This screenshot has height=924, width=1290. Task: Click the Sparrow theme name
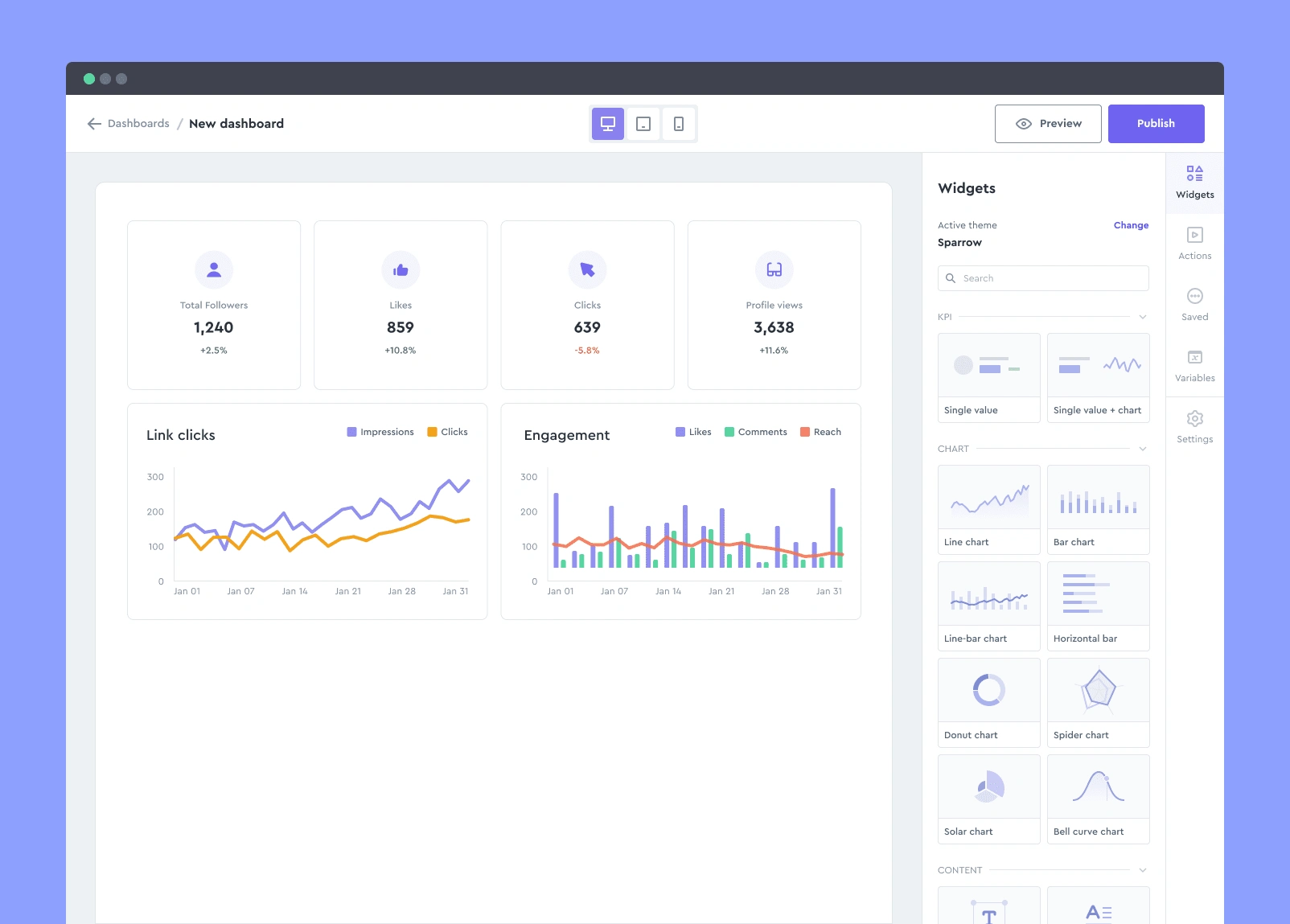[x=959, y=243]
